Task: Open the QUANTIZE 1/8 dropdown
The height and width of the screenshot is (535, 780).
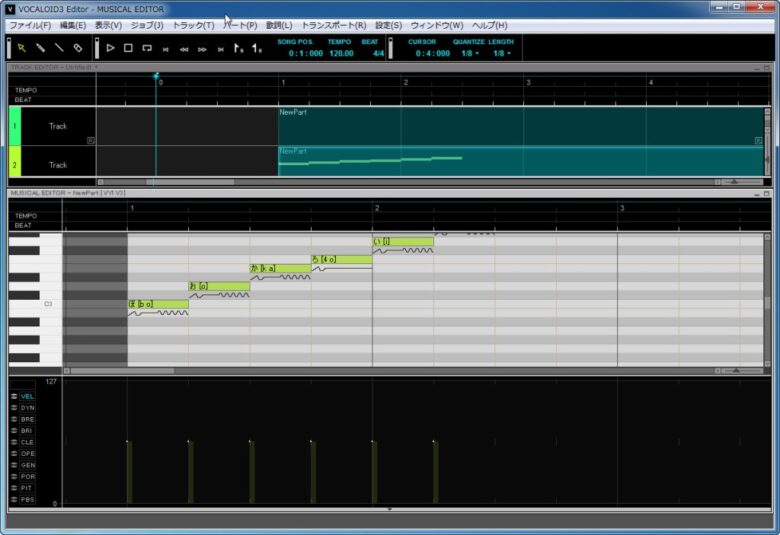Action: pos(470,53)
